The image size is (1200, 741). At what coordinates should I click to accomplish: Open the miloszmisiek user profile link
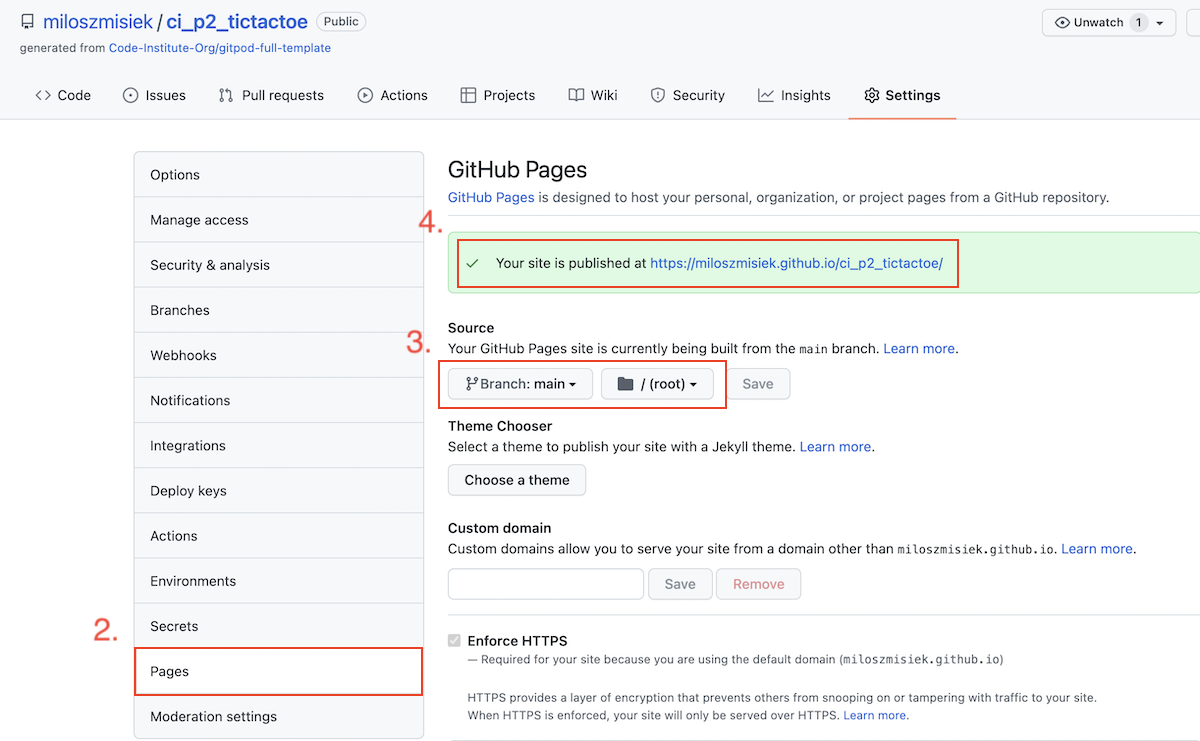96,22
